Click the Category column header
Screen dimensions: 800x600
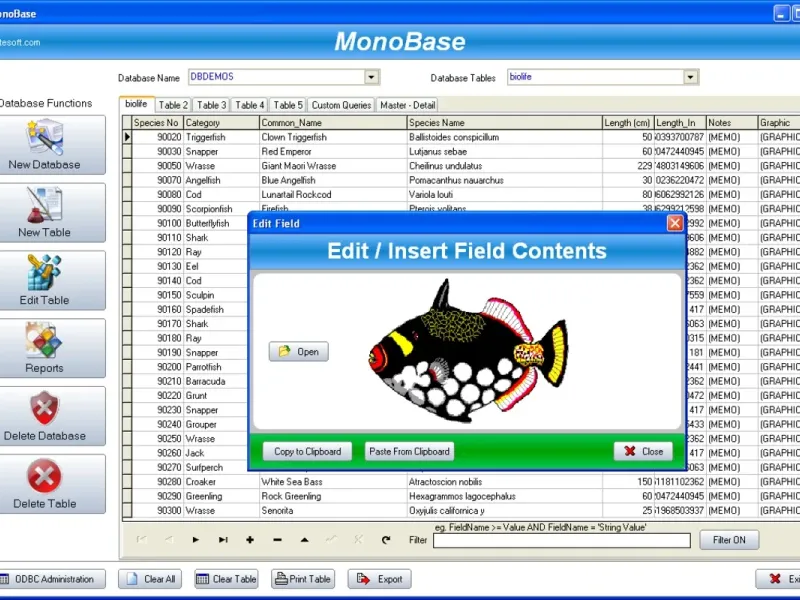point(221,123)
